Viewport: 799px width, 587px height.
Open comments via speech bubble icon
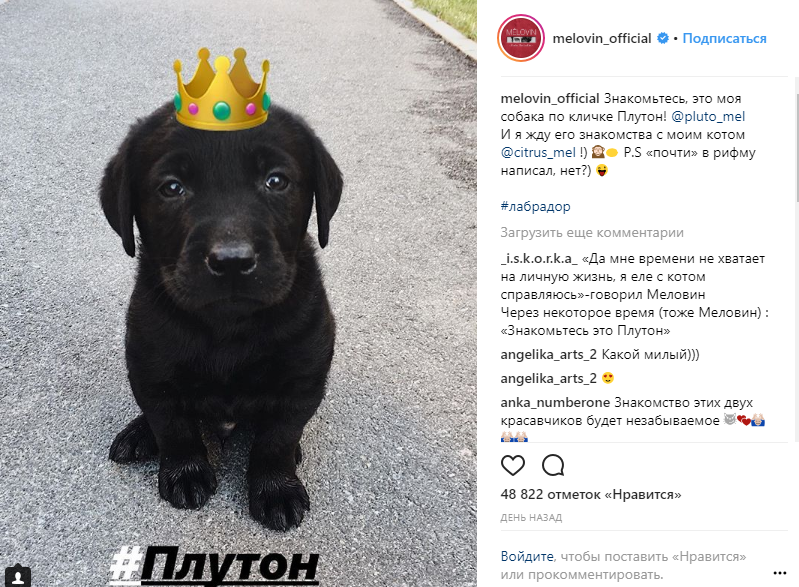click(x=553, y=465)
